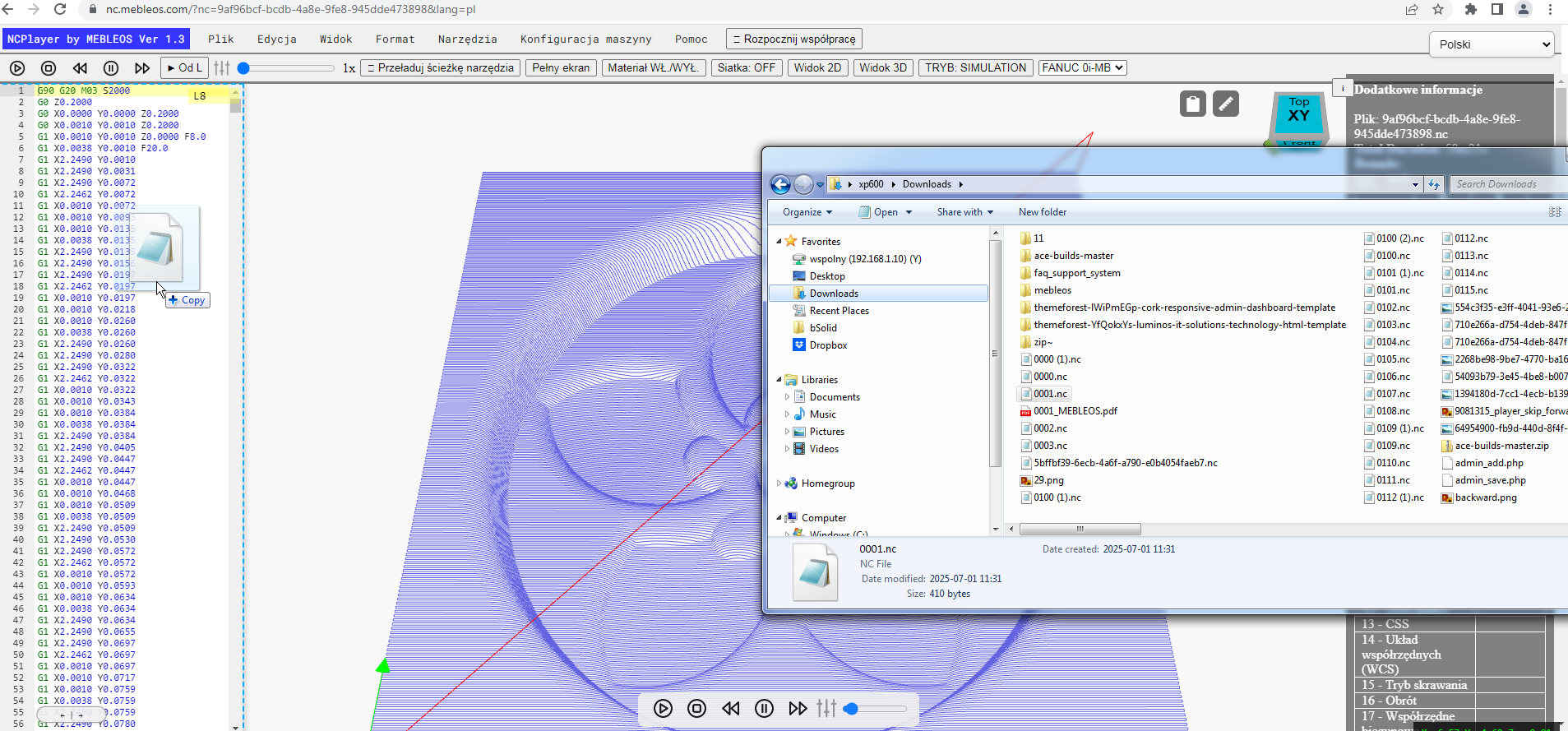1568x731 pixels.
Task: Open the Edycja menu
Action: (277, 39)
